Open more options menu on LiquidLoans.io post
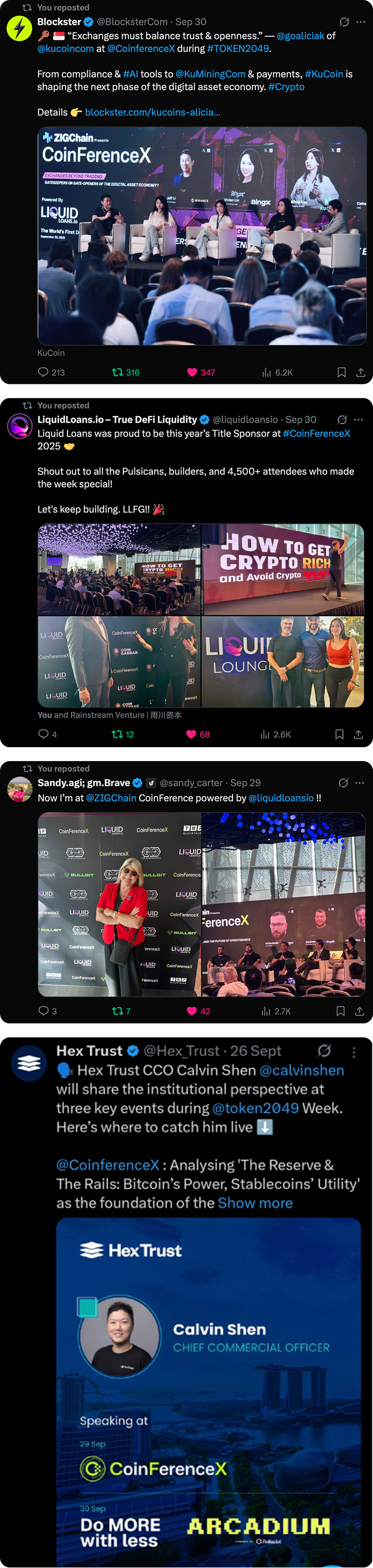Screen dimensions: 373x1568 [359, 419]
